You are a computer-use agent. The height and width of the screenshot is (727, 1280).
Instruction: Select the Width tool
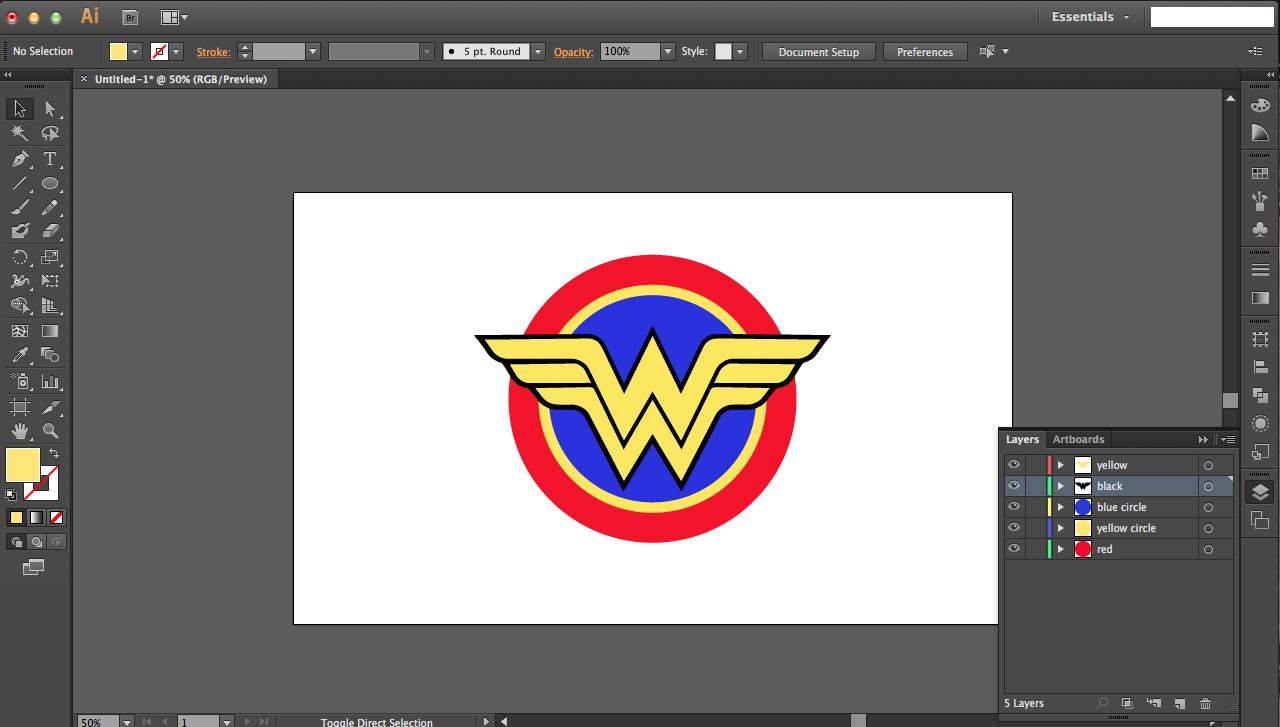tap(20, 281)
